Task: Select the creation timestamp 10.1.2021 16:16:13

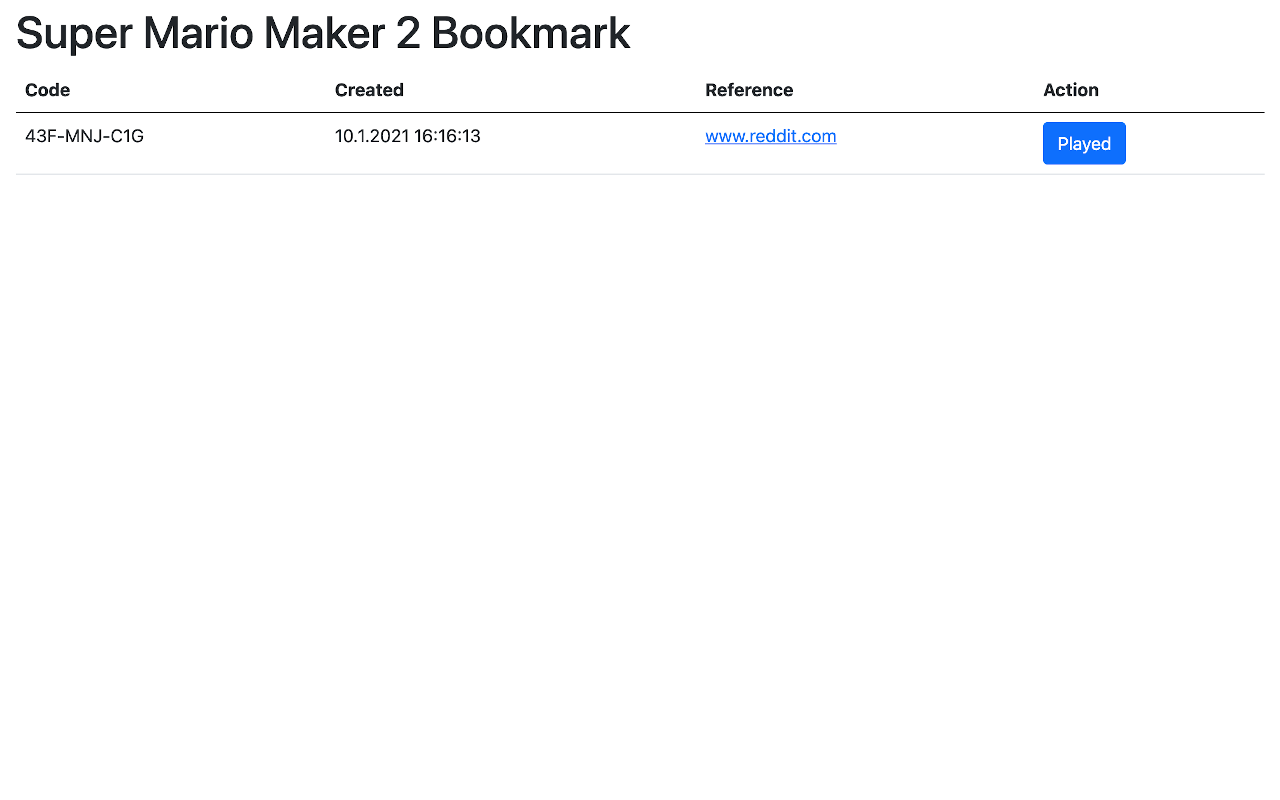Action: [407, 136]
